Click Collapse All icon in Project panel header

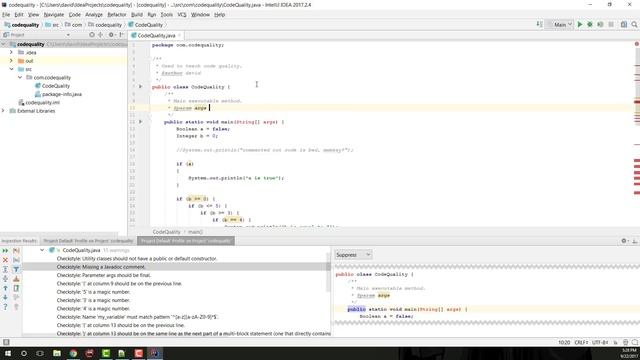point(100,35)
